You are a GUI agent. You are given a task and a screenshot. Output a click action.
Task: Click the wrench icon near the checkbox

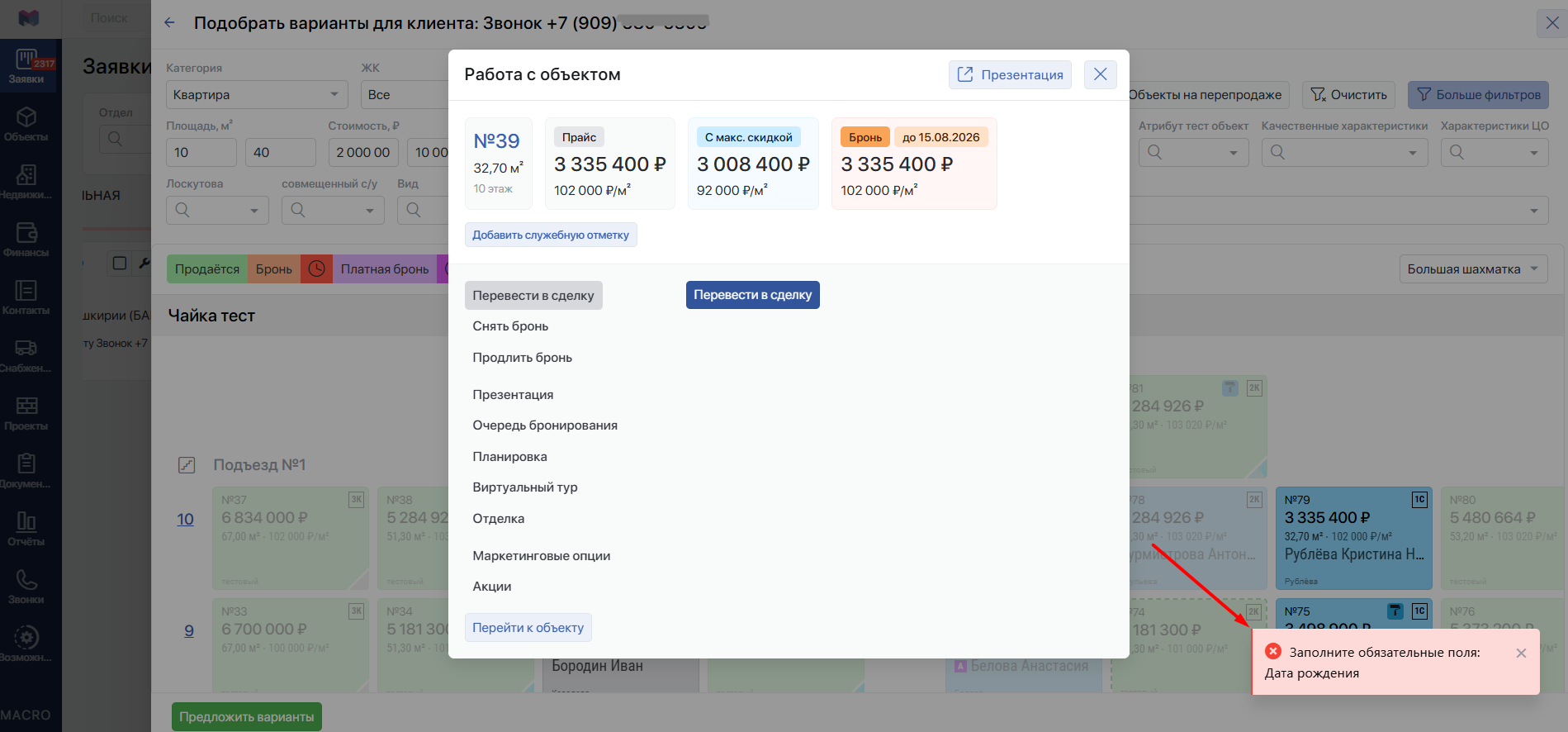pos(144,263)
